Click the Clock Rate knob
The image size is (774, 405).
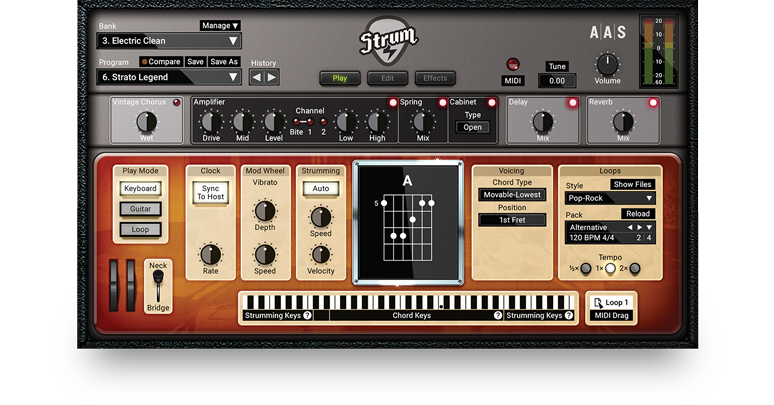point(210,254)
